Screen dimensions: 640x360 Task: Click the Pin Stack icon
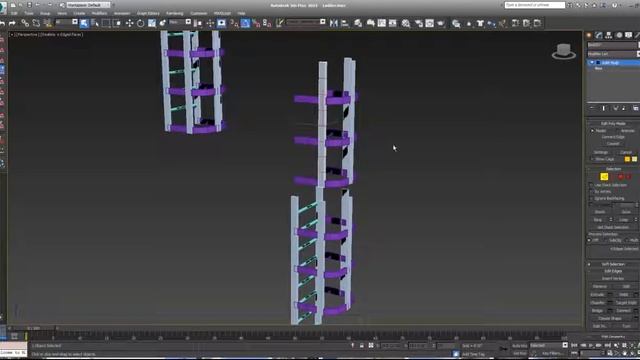592,108
